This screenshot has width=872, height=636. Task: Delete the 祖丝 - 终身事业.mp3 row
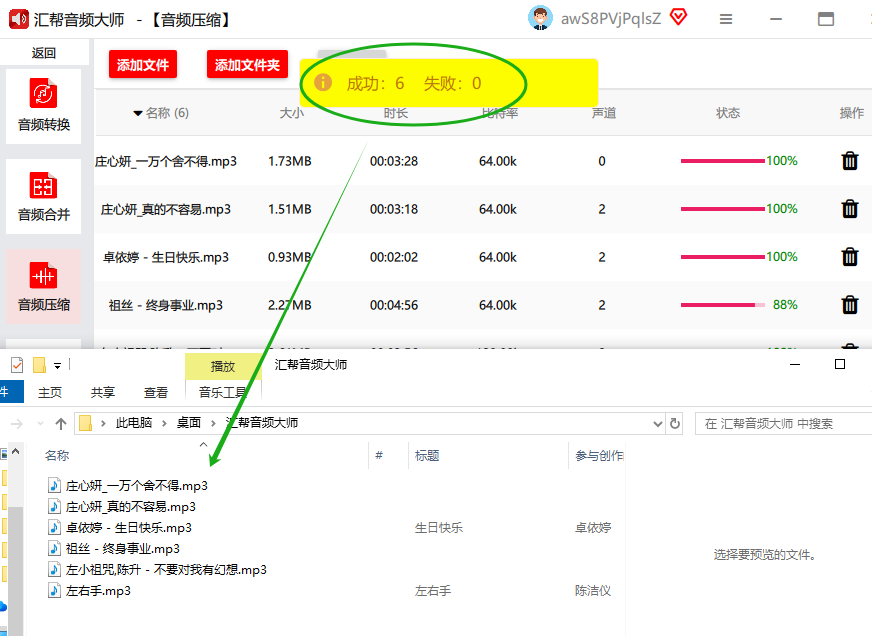(x=849, y=305)
